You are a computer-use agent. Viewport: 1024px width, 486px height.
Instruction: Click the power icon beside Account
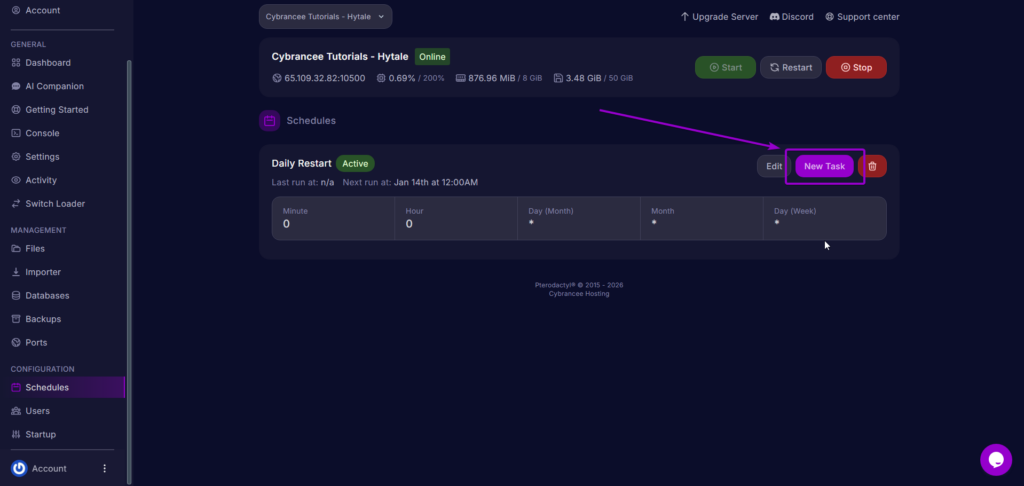click(x=19, y=468)
